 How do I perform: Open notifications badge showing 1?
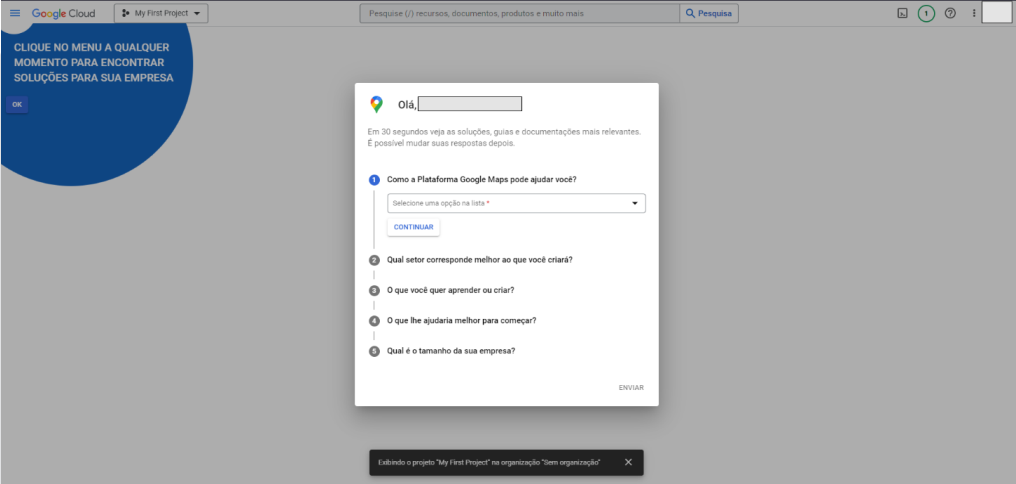click(926, 13)
